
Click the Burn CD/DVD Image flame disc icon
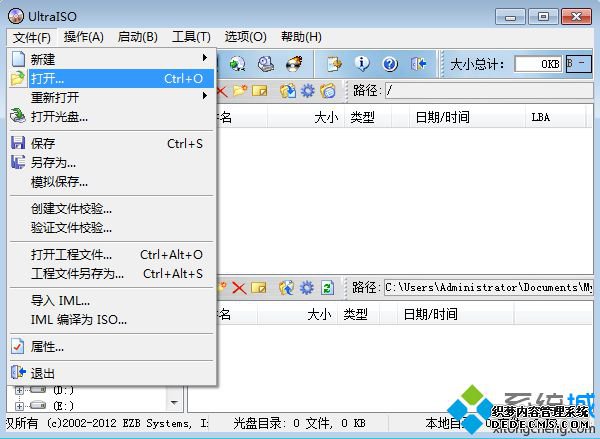294,64
